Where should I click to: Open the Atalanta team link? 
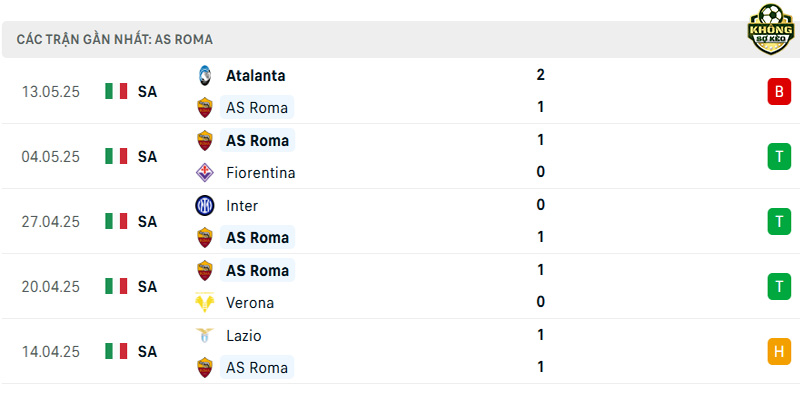point(256,76)
